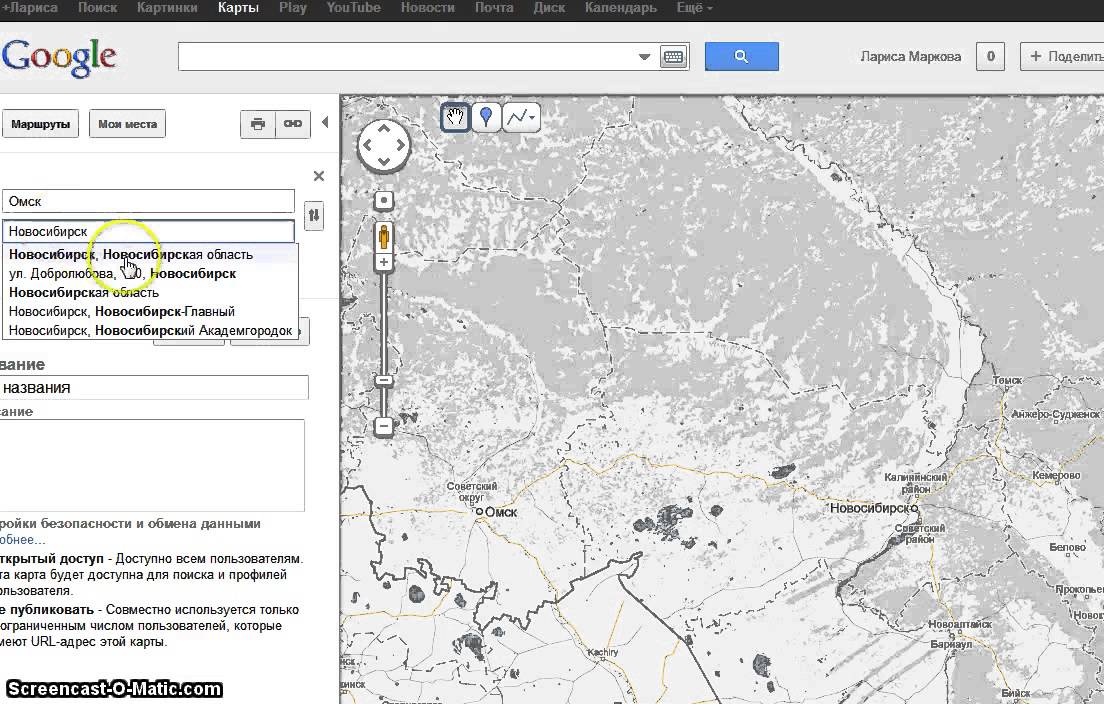Open notifications counter showing 0
This screenshot has height=704, width=1104.
[x=990, y=56]
